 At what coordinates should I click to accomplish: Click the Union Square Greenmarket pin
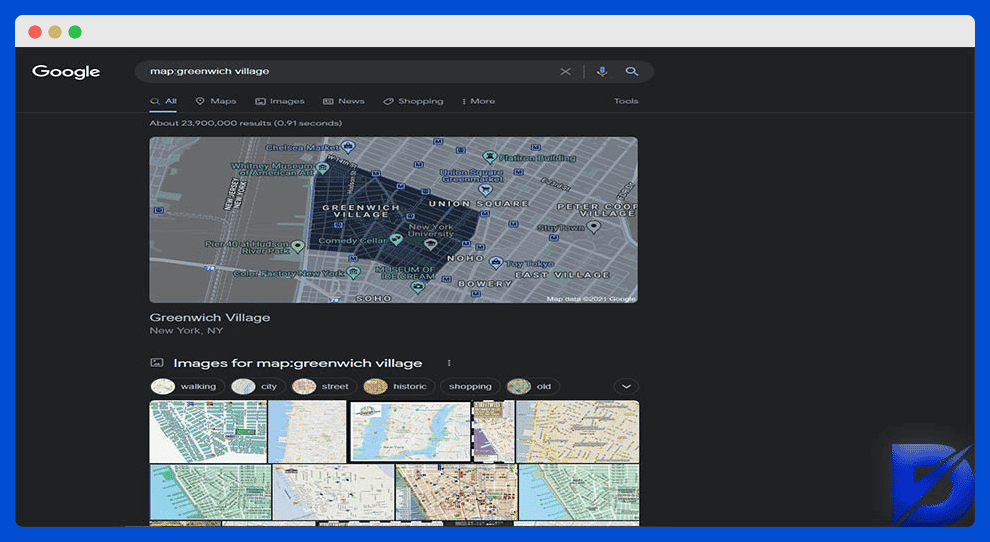[485, 190]
